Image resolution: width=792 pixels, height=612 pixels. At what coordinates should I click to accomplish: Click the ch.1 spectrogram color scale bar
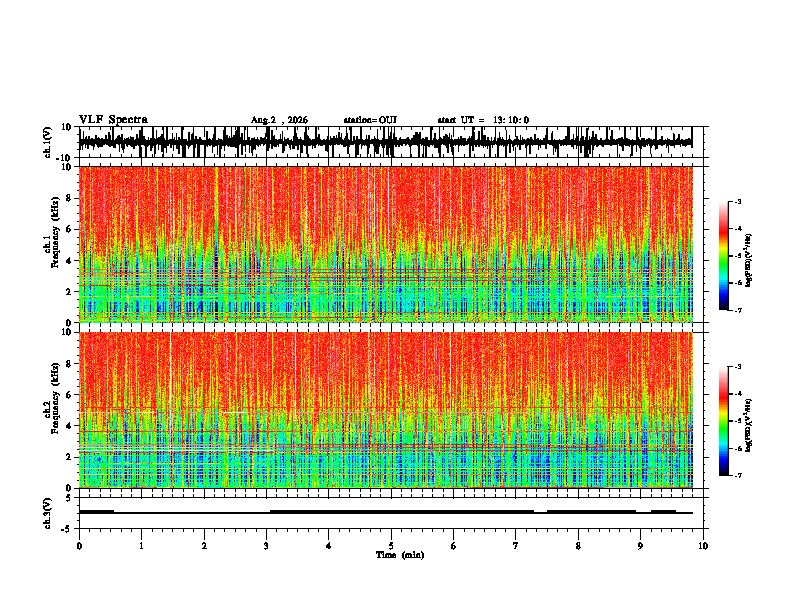(x=723, y=256)
